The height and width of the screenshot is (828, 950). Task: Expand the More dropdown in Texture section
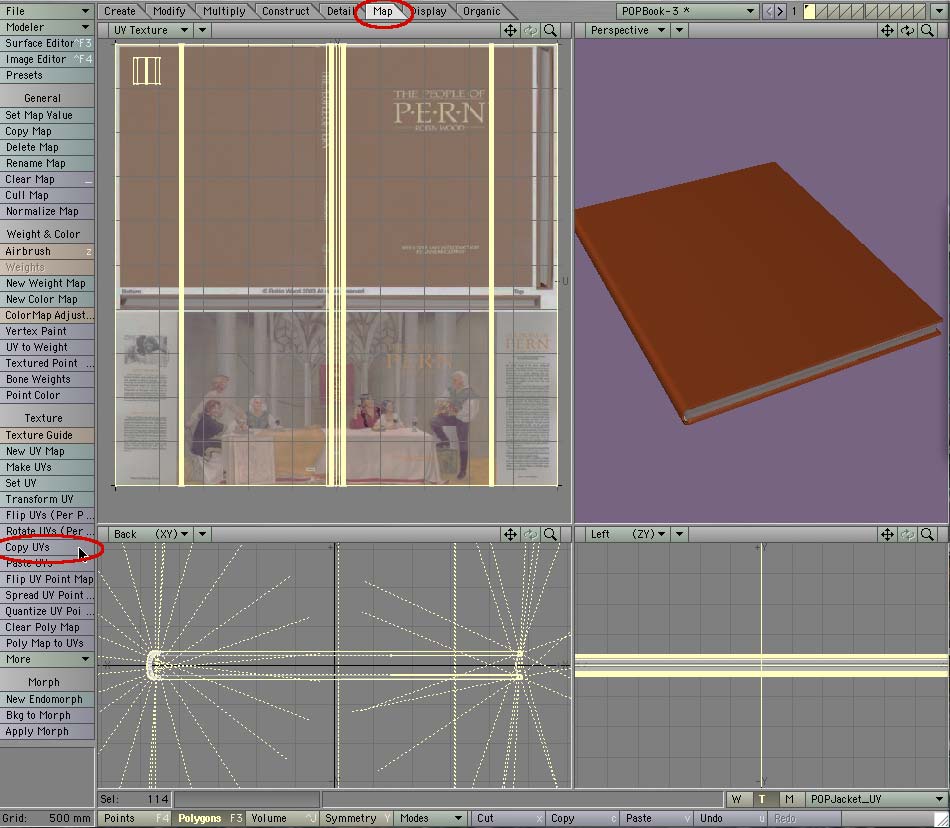click(x=47, y=660)
